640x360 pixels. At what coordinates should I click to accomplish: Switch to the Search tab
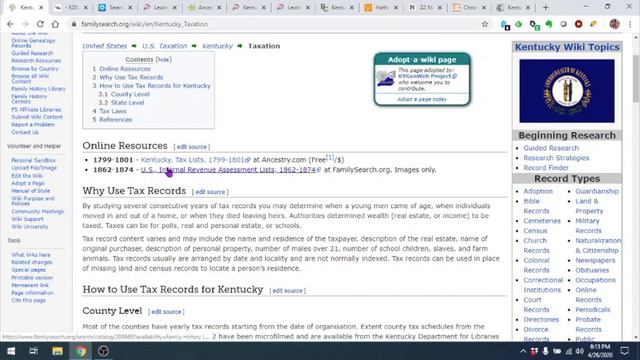[x=115, y=7]
